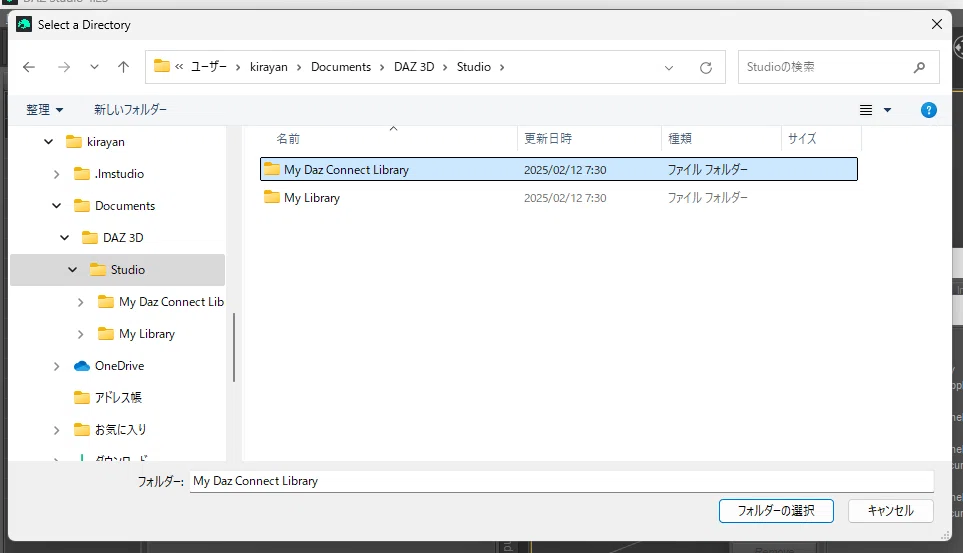Expand the お気に入り tree node
This screenshot has width=963, height=553.
click(57, 430)
